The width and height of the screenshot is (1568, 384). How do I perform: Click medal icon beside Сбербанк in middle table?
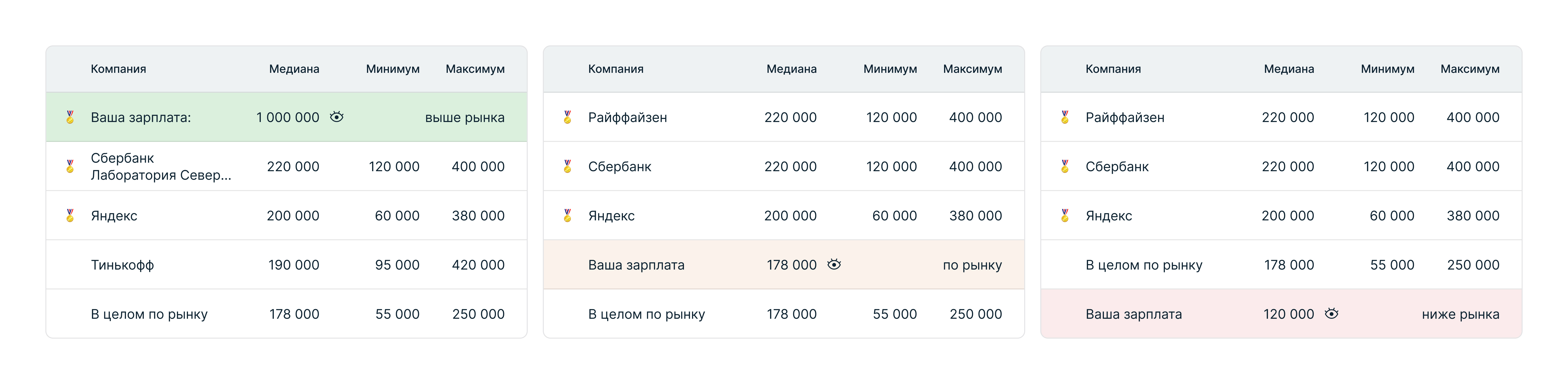[567, 166]
